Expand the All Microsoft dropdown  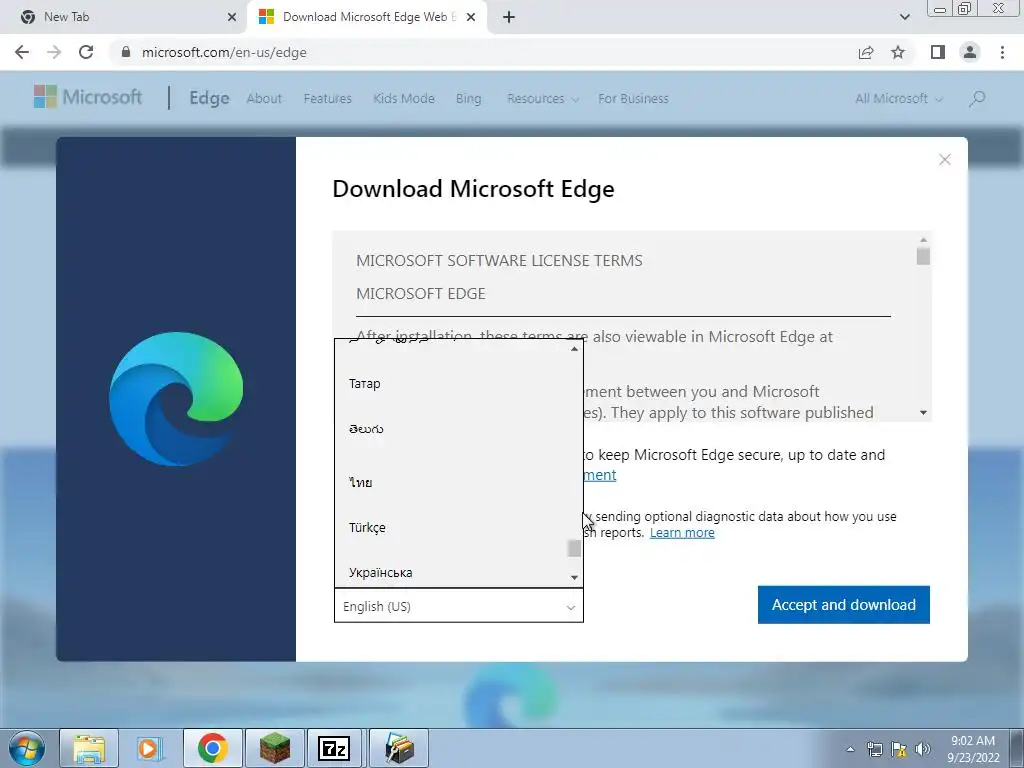tap(899, 99)
